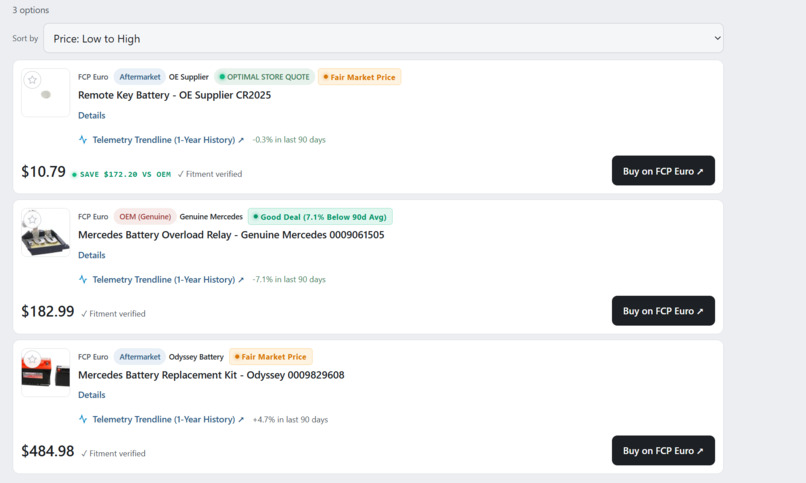Click Fitment verified next to $10.79
This screenshot has width=806, height=483.
click(x=210, y=174)
